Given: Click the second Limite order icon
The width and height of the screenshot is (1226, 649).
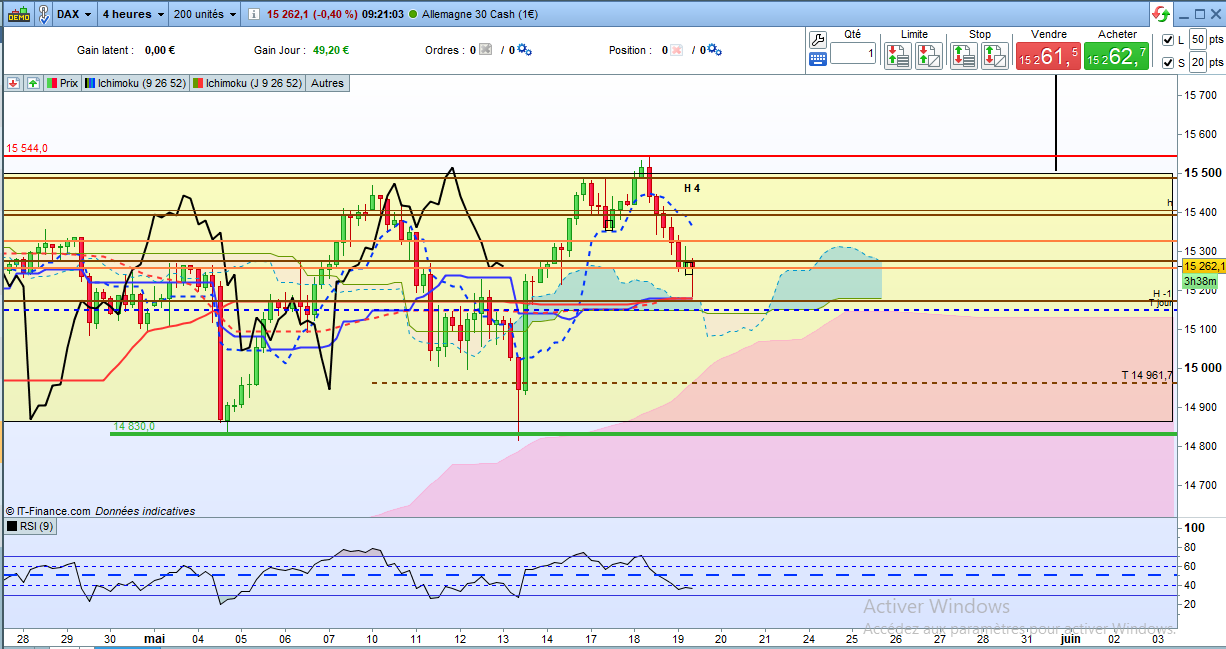Looking at the screenshot, I should click(929, 55).
